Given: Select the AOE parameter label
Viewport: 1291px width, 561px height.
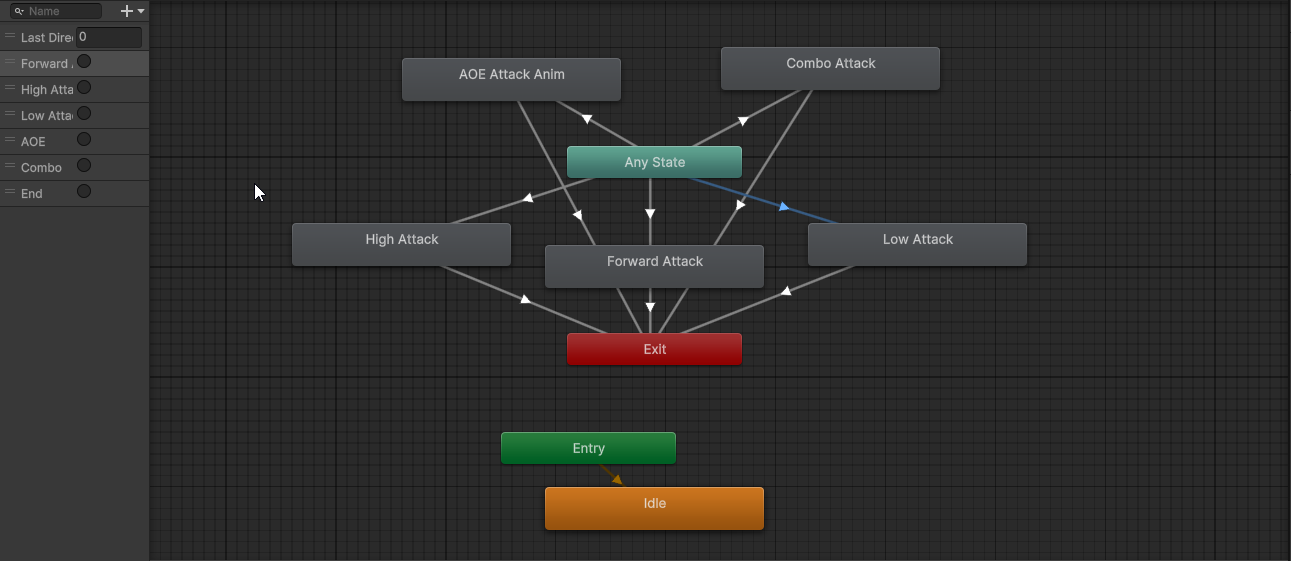Looking at the screenshot, I should [33, 142].
